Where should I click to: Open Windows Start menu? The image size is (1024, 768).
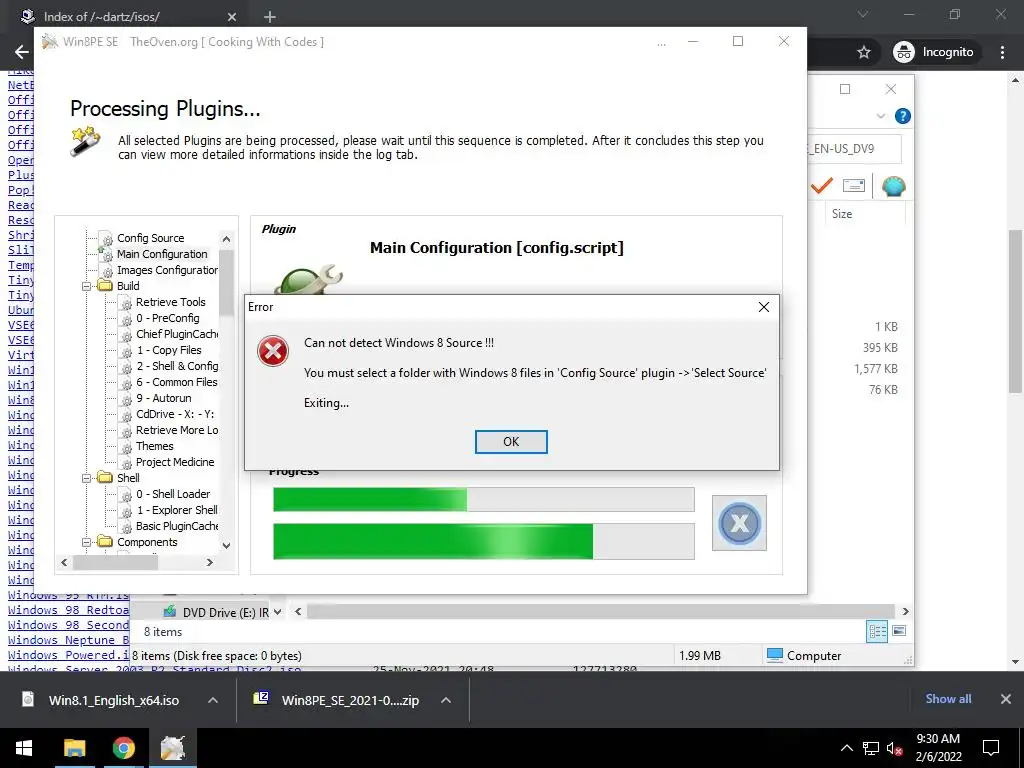[x=24, y=748]
